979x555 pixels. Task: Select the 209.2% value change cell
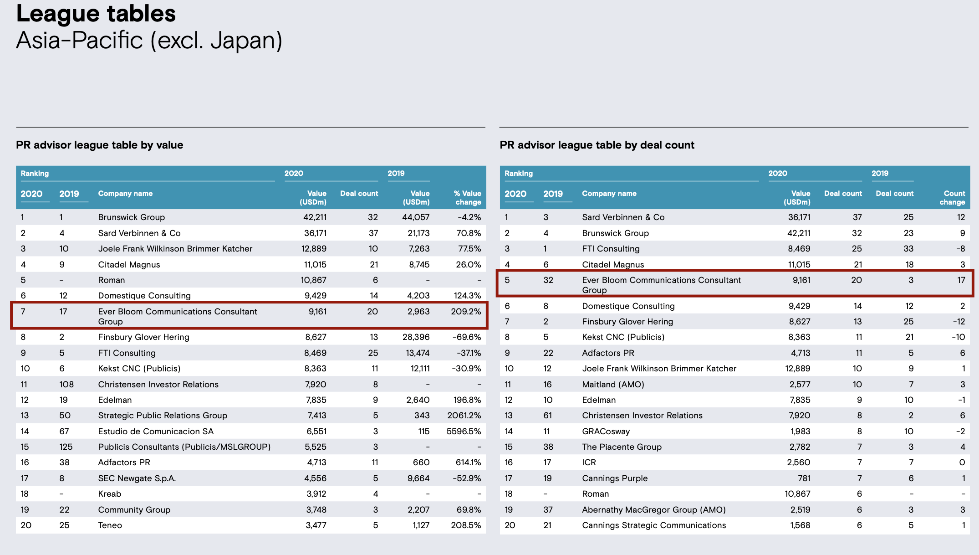click(466, 312)
